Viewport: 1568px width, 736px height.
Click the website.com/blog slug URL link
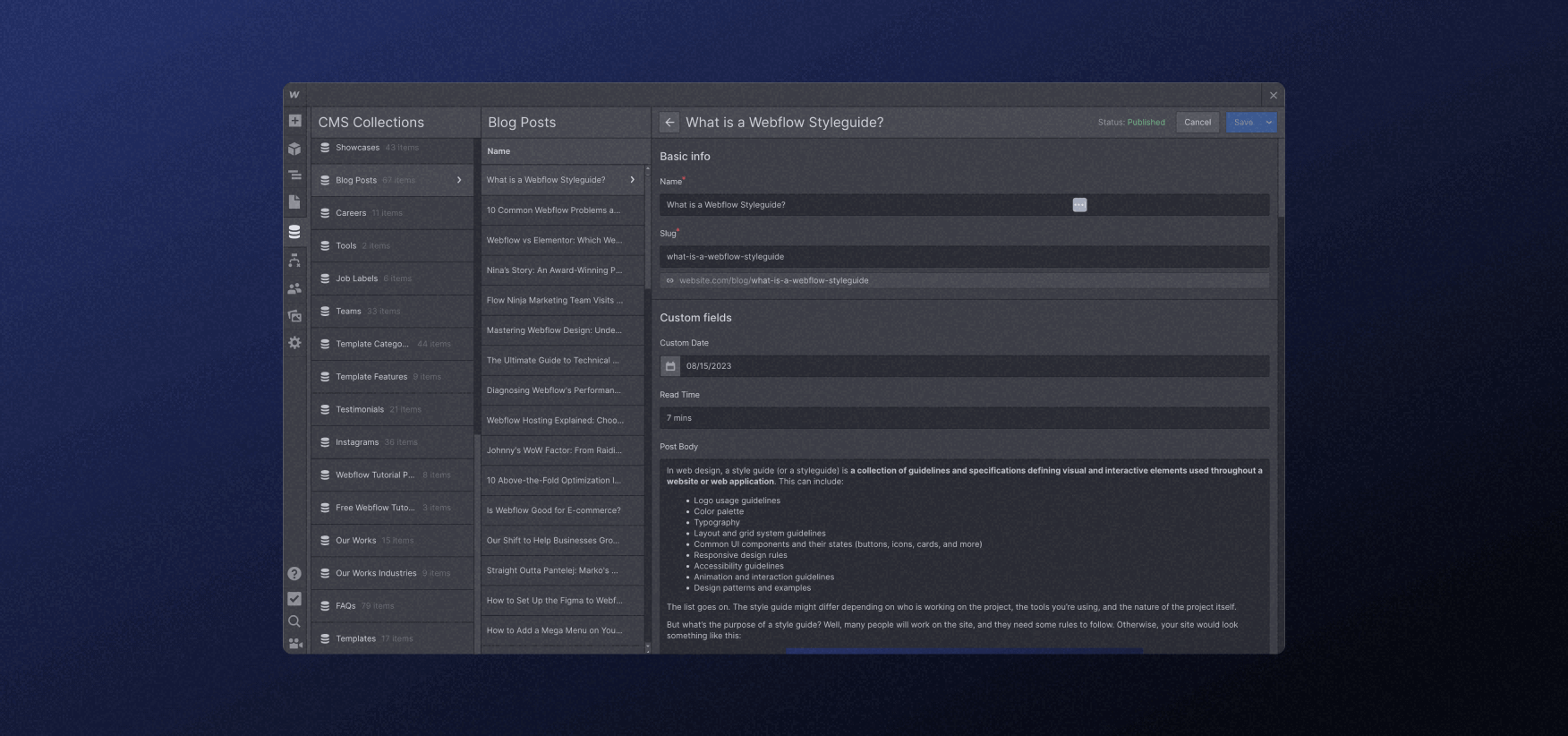pos(773,281)
